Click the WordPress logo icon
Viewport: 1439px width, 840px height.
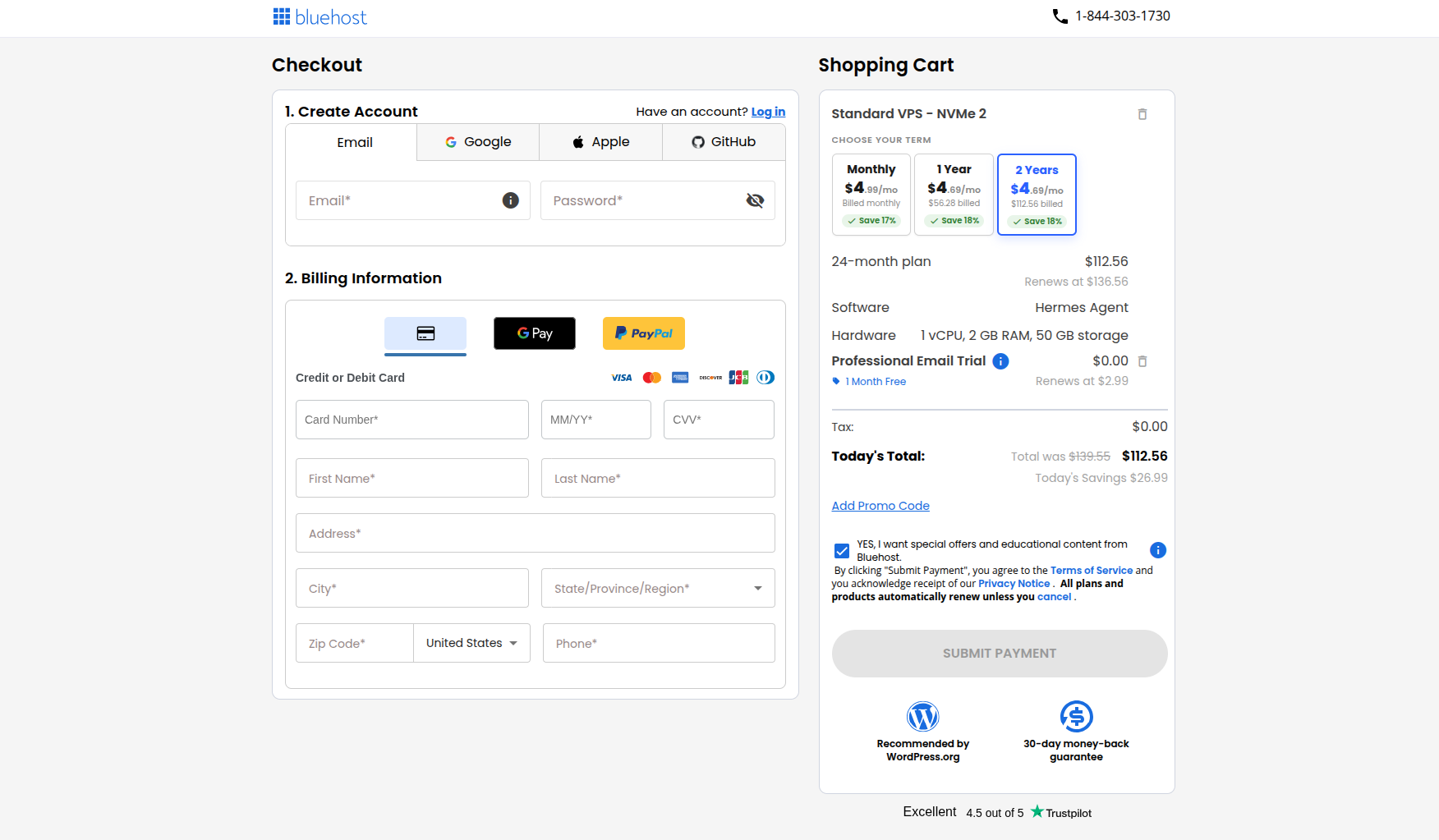[x=922, y=717]
